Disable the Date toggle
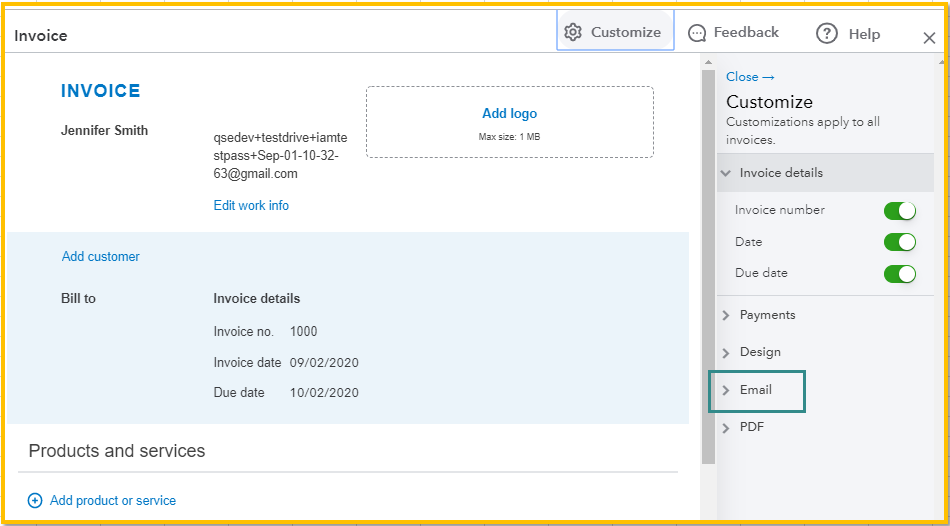The width and height of the screenshot is (950, 526). coord(899,242)
